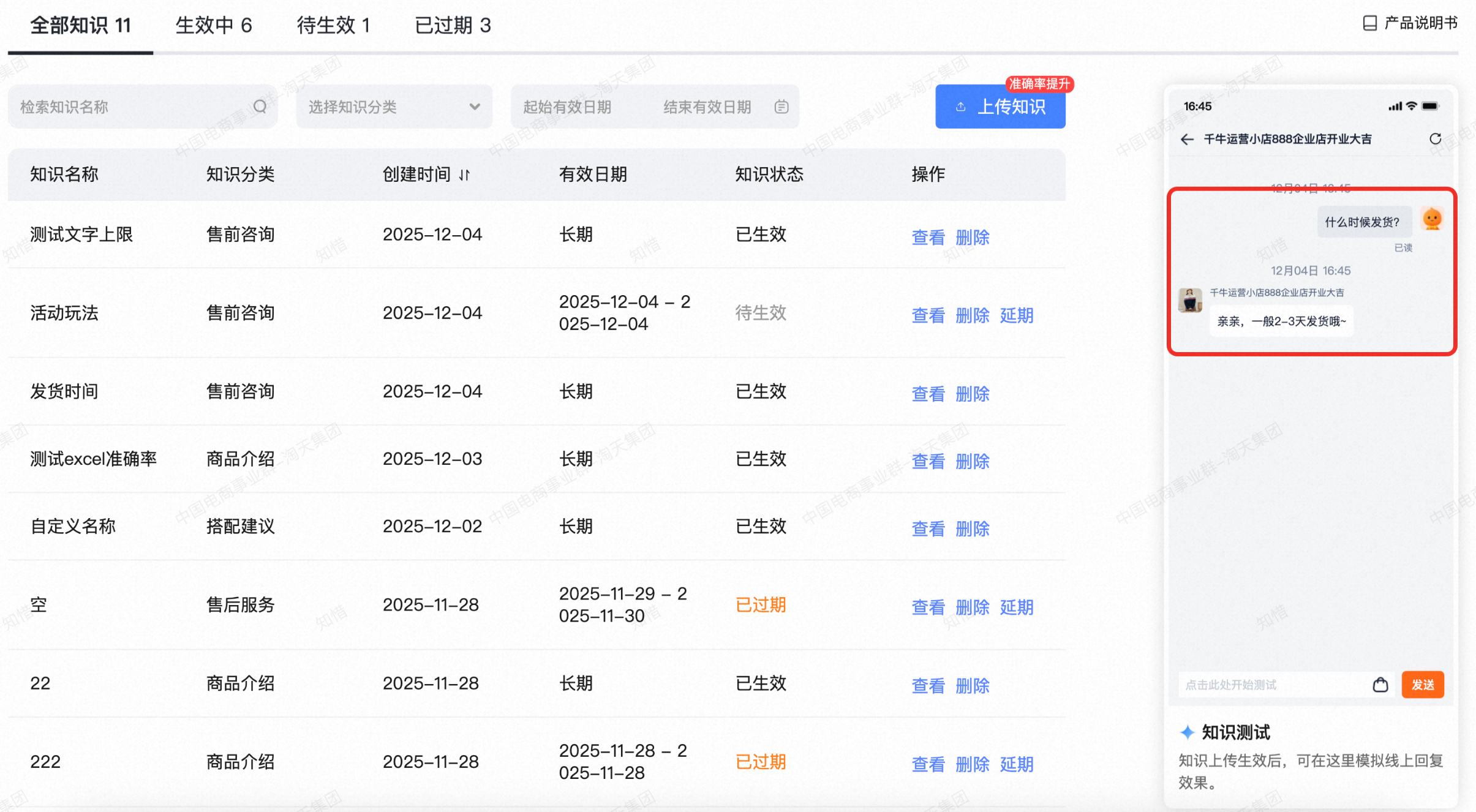Select the 测试excel准确率 name cell
This screenshot has width=1476, height=812.
[94, 459]
